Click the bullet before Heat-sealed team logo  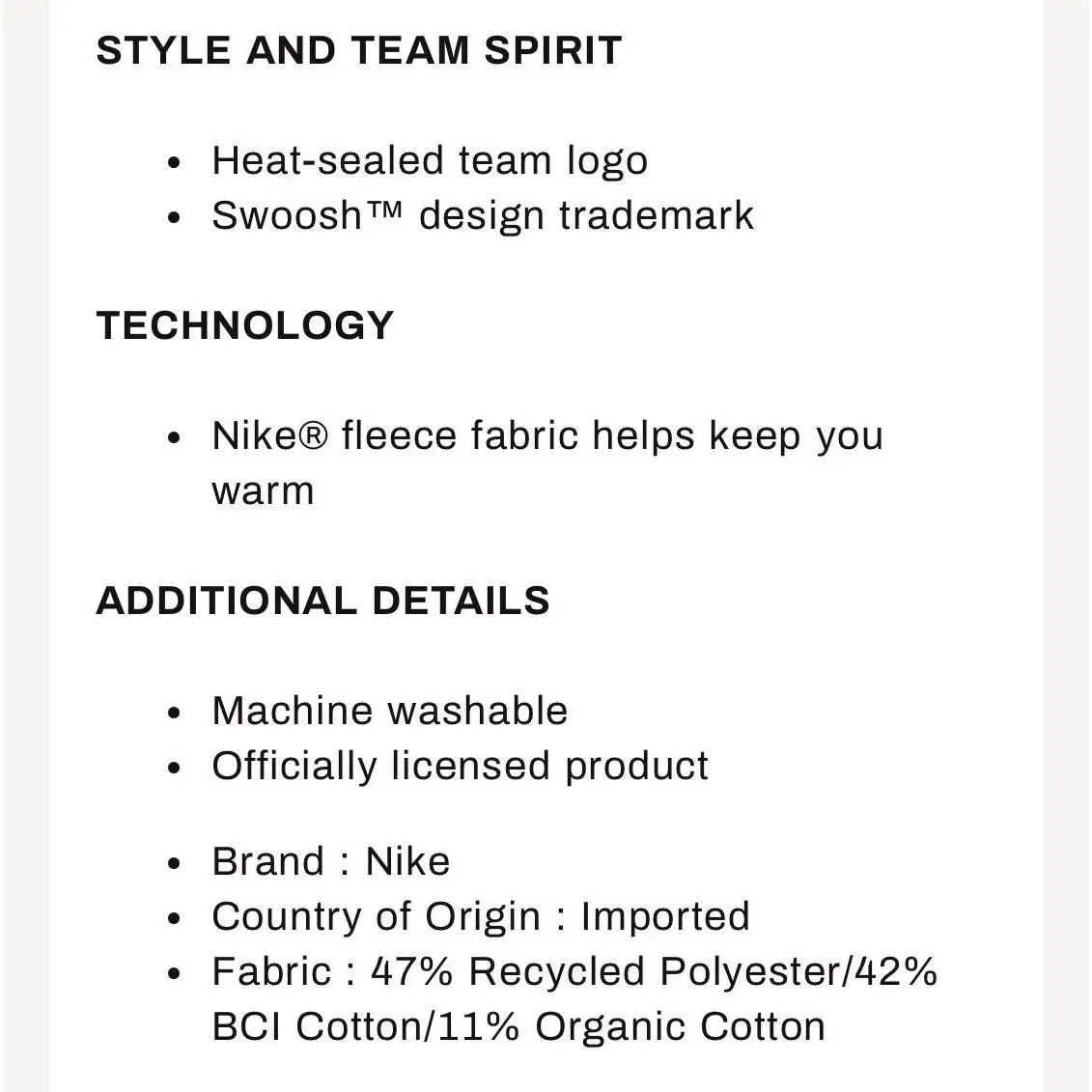click(174, 162)
